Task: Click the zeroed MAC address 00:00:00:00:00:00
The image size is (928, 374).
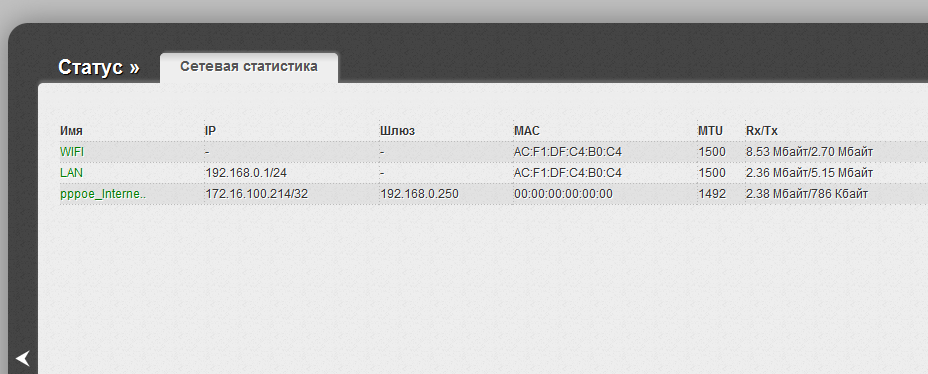Action: coord(563,194)
